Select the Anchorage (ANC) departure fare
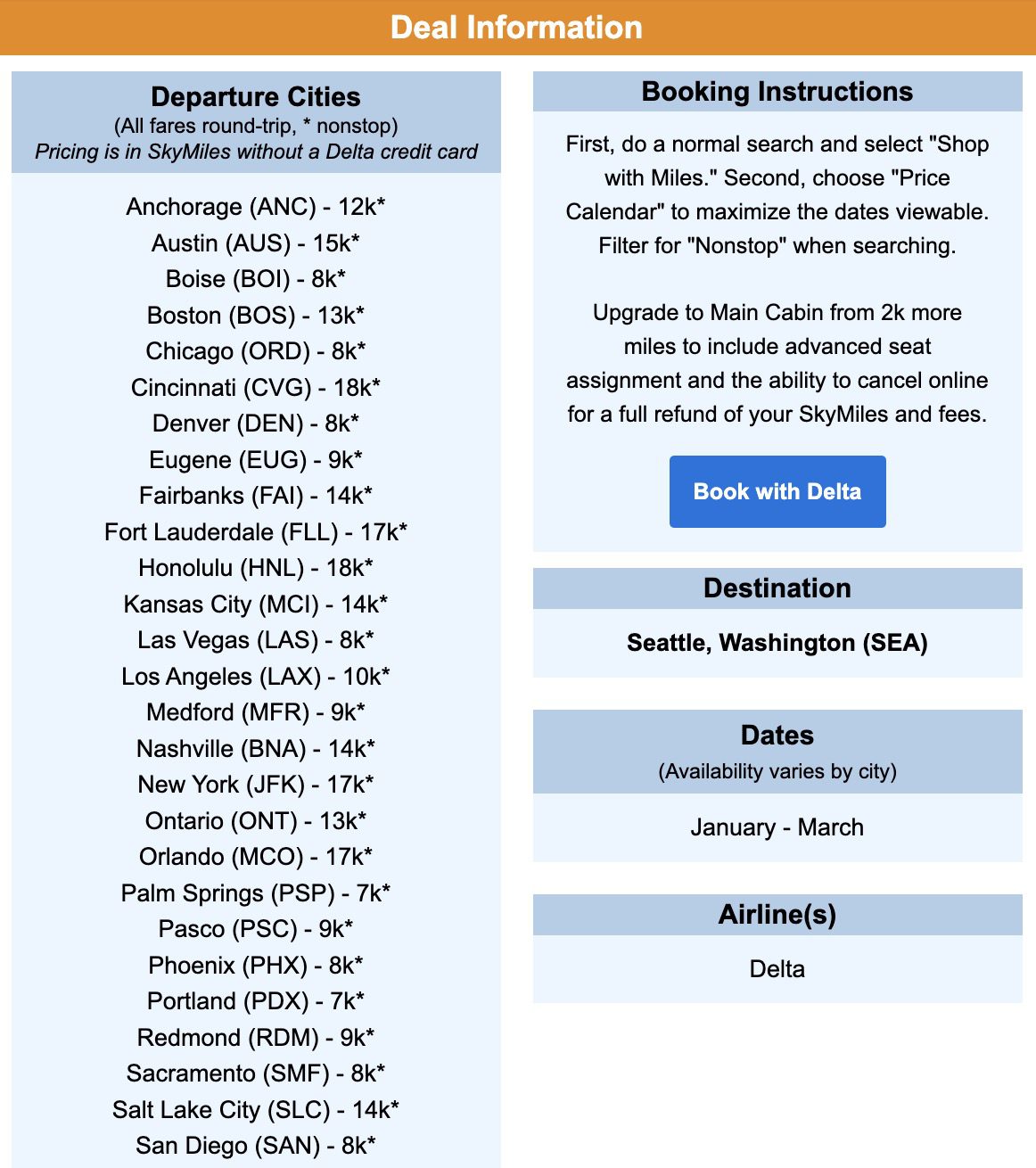Image resolution: width=1036 pixels, height=1168 pixels. 256,207
